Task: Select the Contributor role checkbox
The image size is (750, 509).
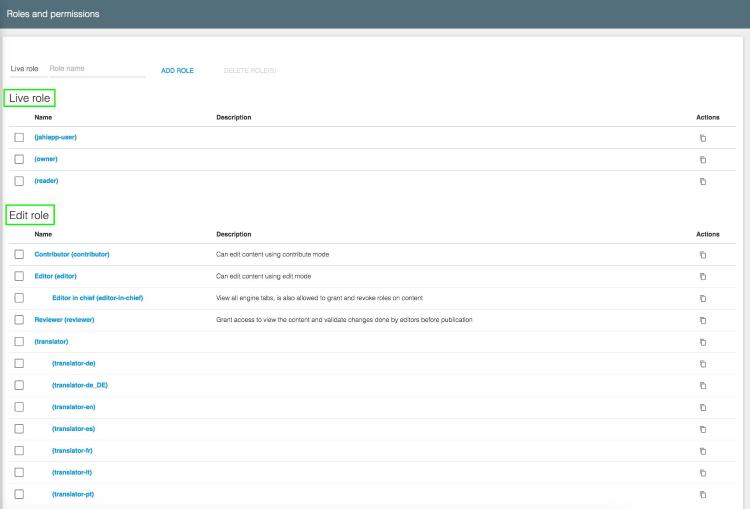Action: click(19, 254)
